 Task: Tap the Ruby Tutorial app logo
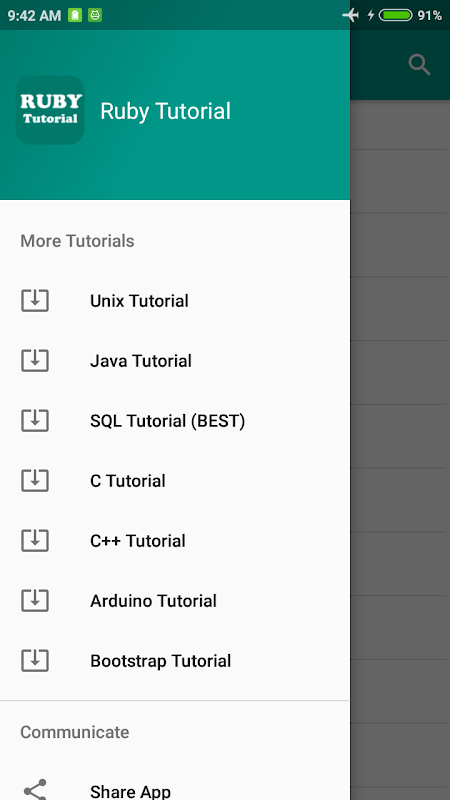[x=50, y=110]
